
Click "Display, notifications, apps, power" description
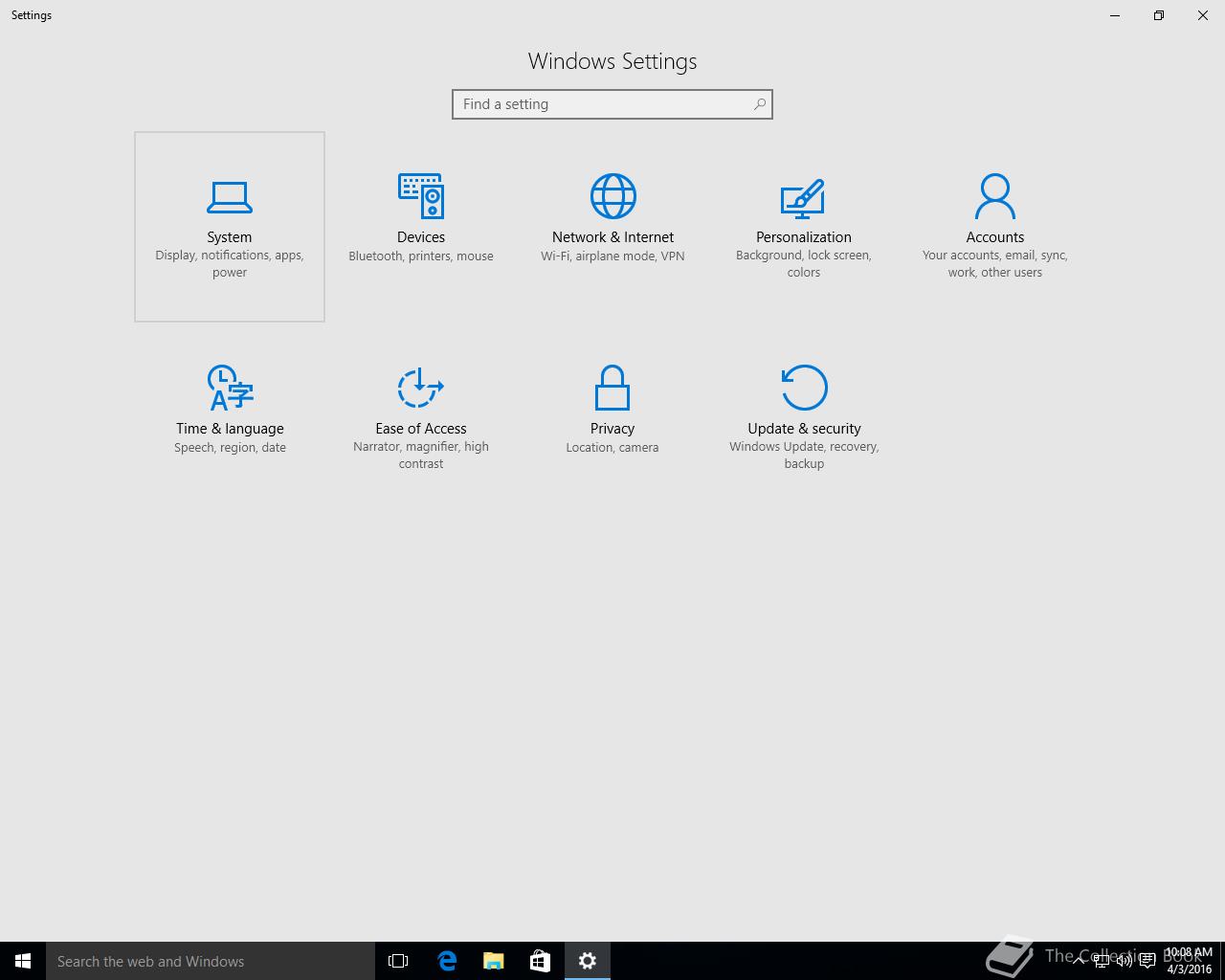[x=230, y=264]
